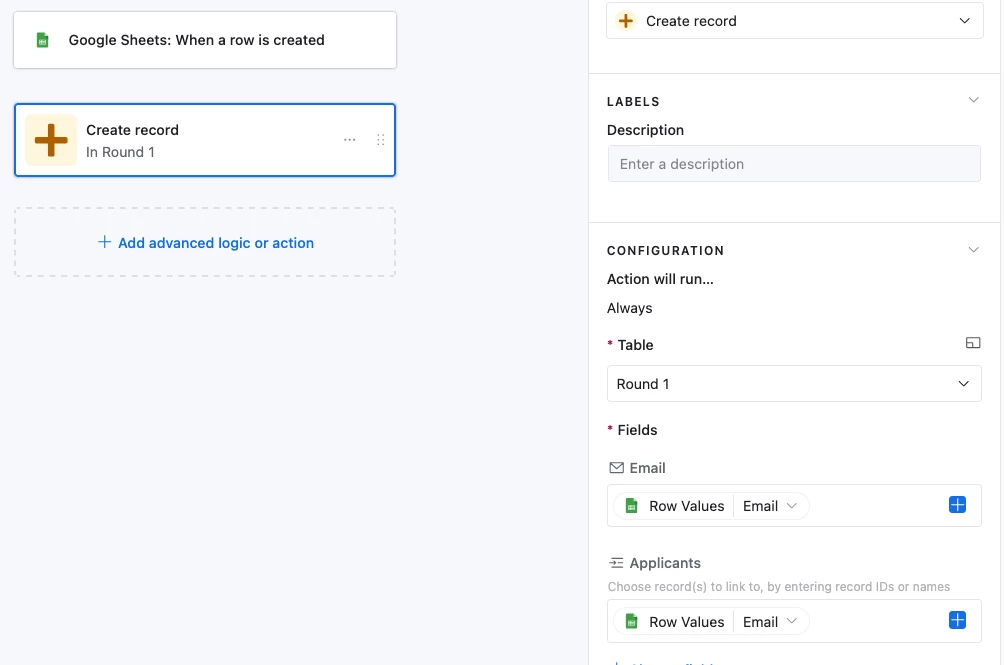Click blue plus button in Email field
1004x665 pixels.
click(x=957, y=505)
